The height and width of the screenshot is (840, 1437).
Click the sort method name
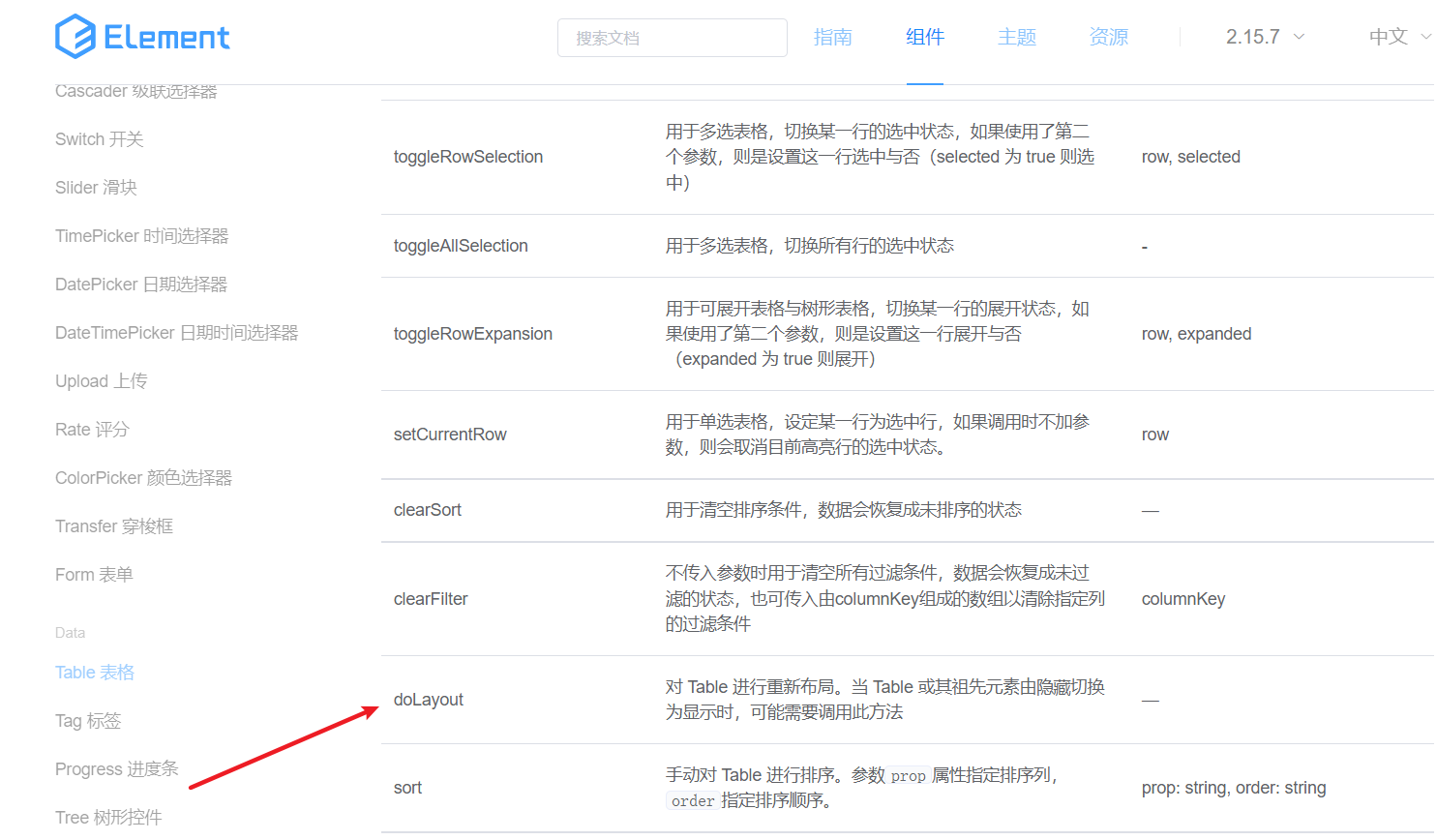tap(407, 788)
